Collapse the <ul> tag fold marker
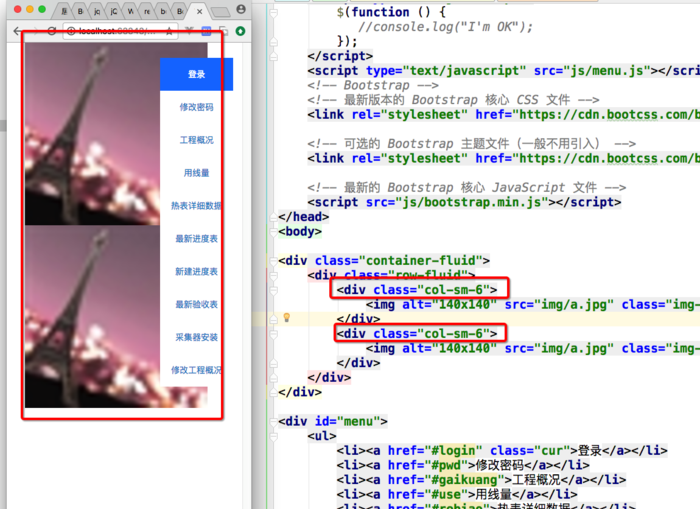Screen dimensions: 700x509 click(x=273, y=436)
